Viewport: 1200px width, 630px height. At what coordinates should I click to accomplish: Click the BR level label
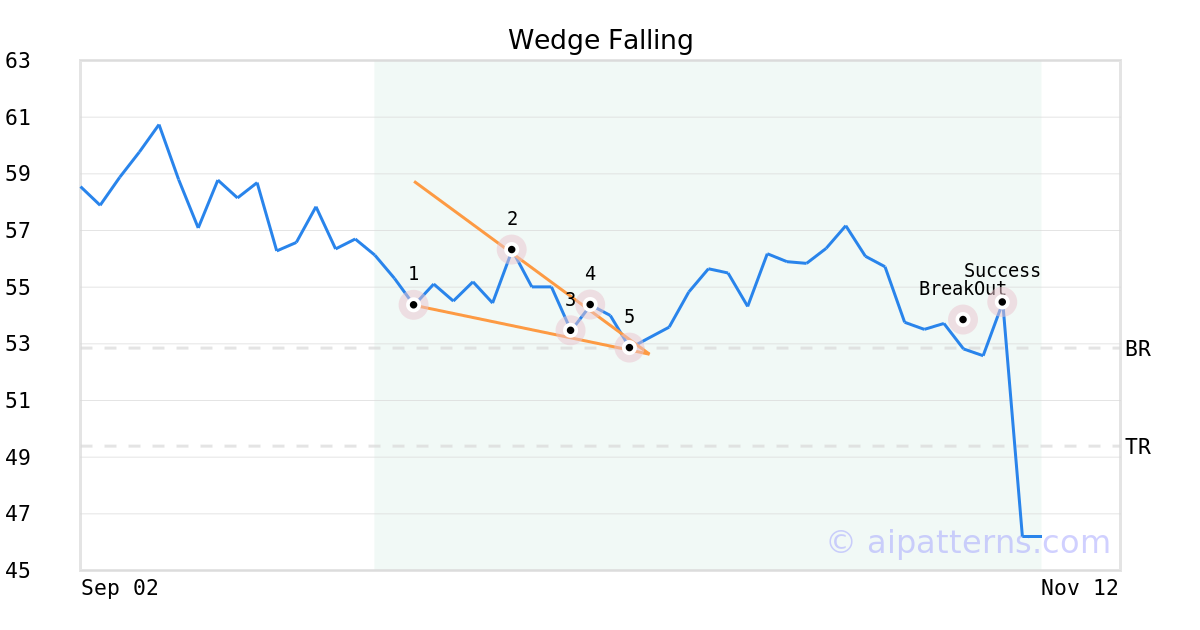click(1137, 349)
